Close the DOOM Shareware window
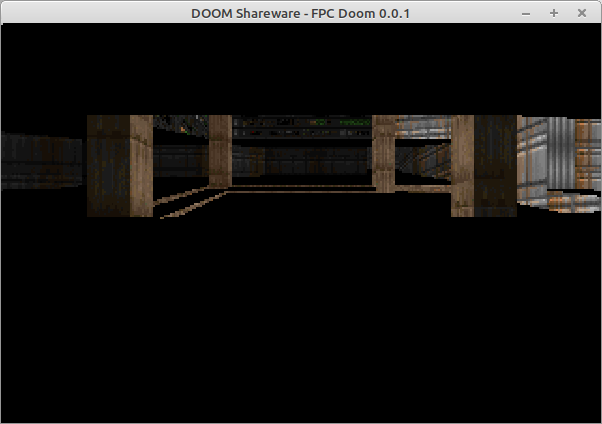The height and width of the screenshot is (424, 602). [x=582, y=13]
